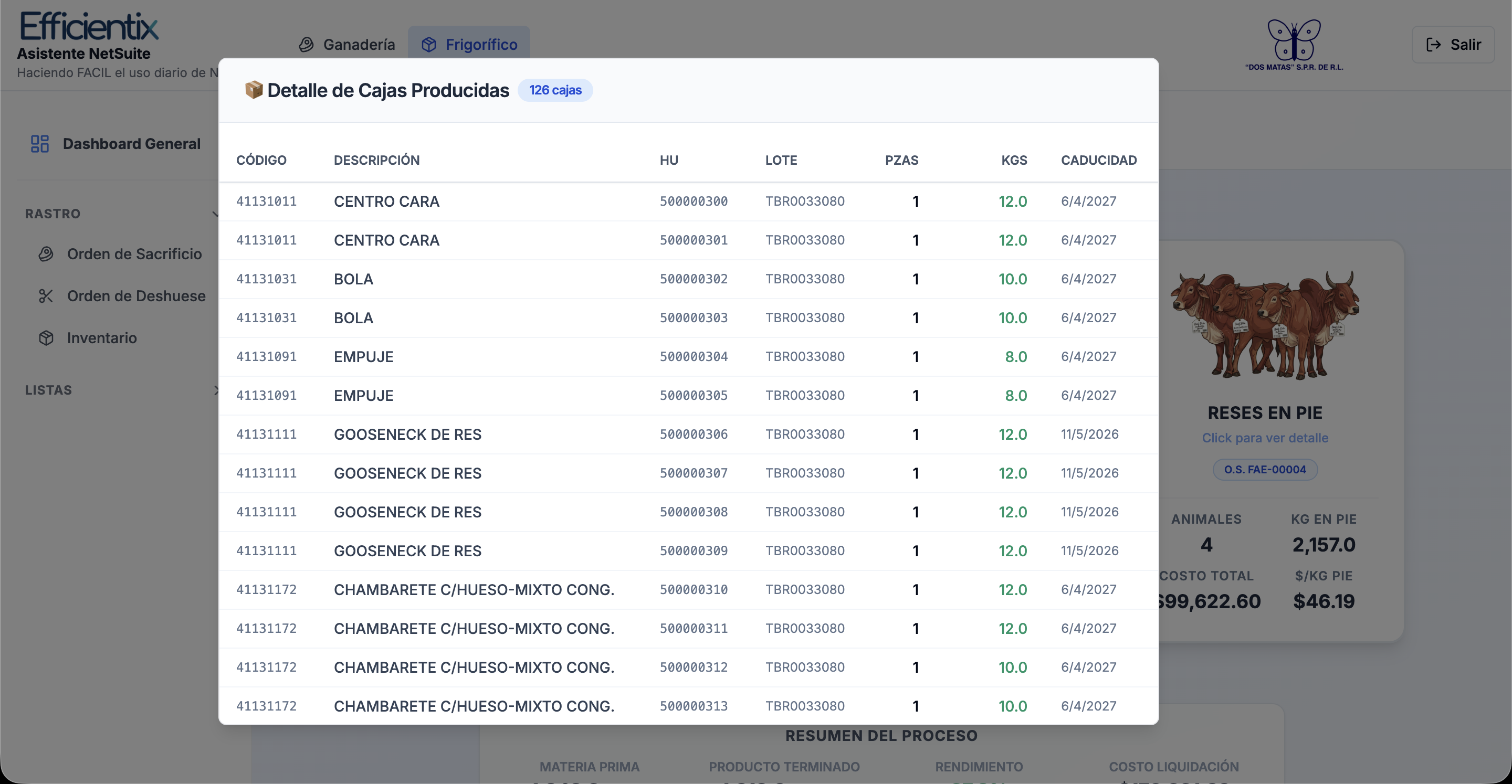This screenshot has width=1512, height=784.
Task: Click the Dos Matas butterfly logo
Action: pyautogui.click(x=1294, y=45)
